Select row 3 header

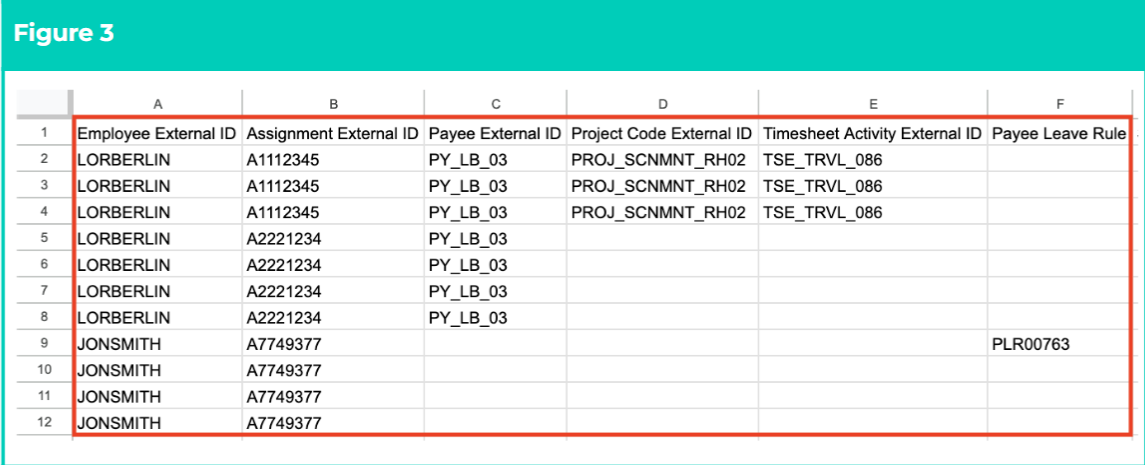click(44, 186)
